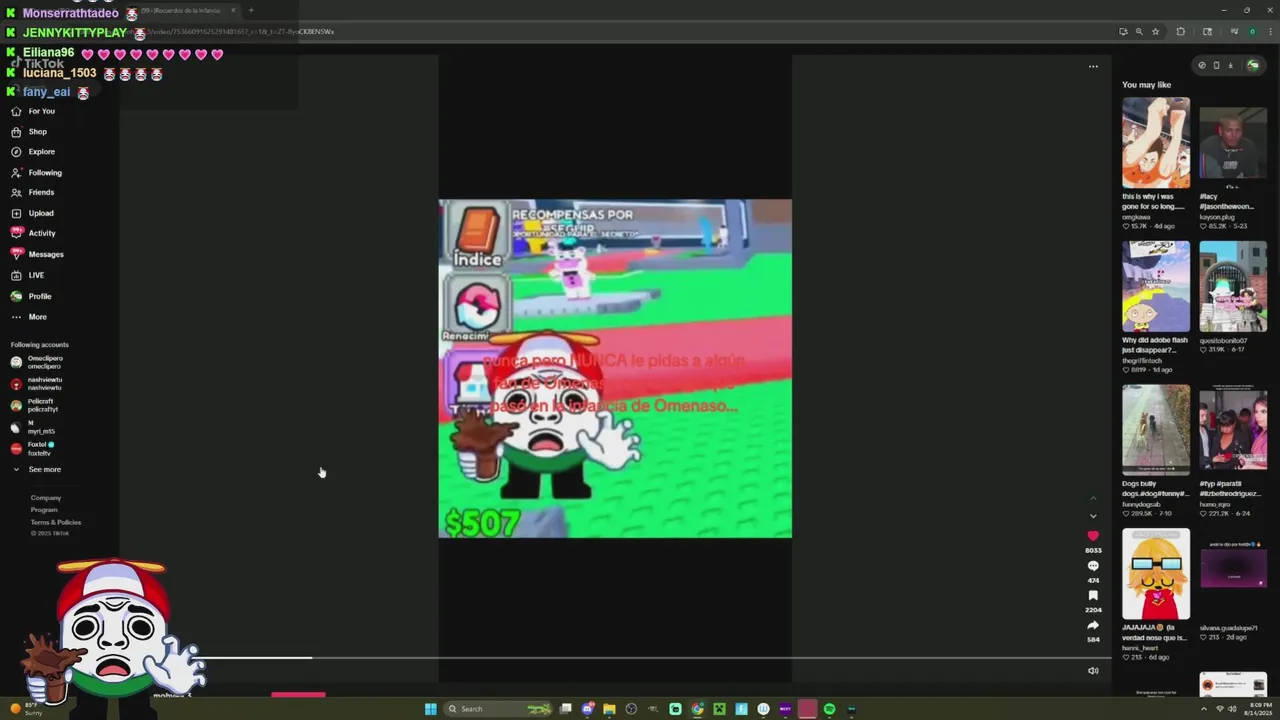Open Activity notifications
The width and height of the screenshot is (1280, 720).
coord(33,233)
